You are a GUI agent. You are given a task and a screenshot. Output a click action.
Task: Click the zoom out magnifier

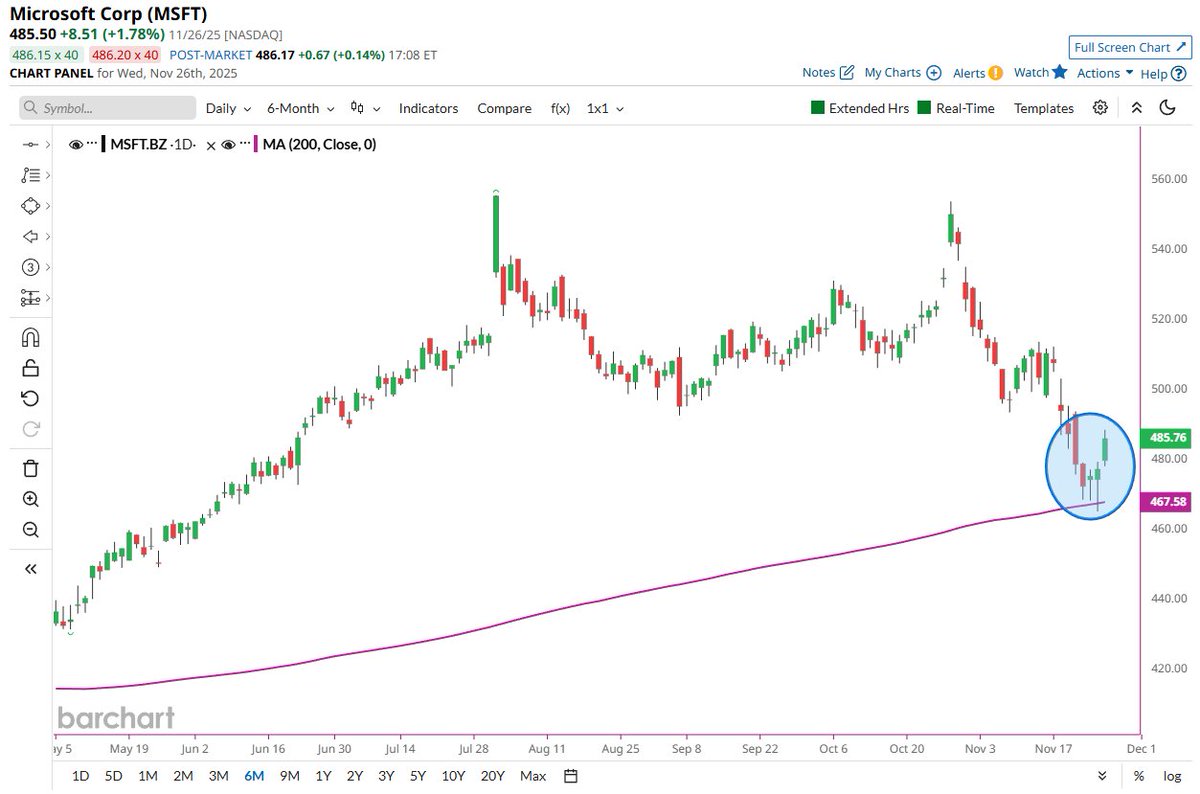(x=30, y=530)
